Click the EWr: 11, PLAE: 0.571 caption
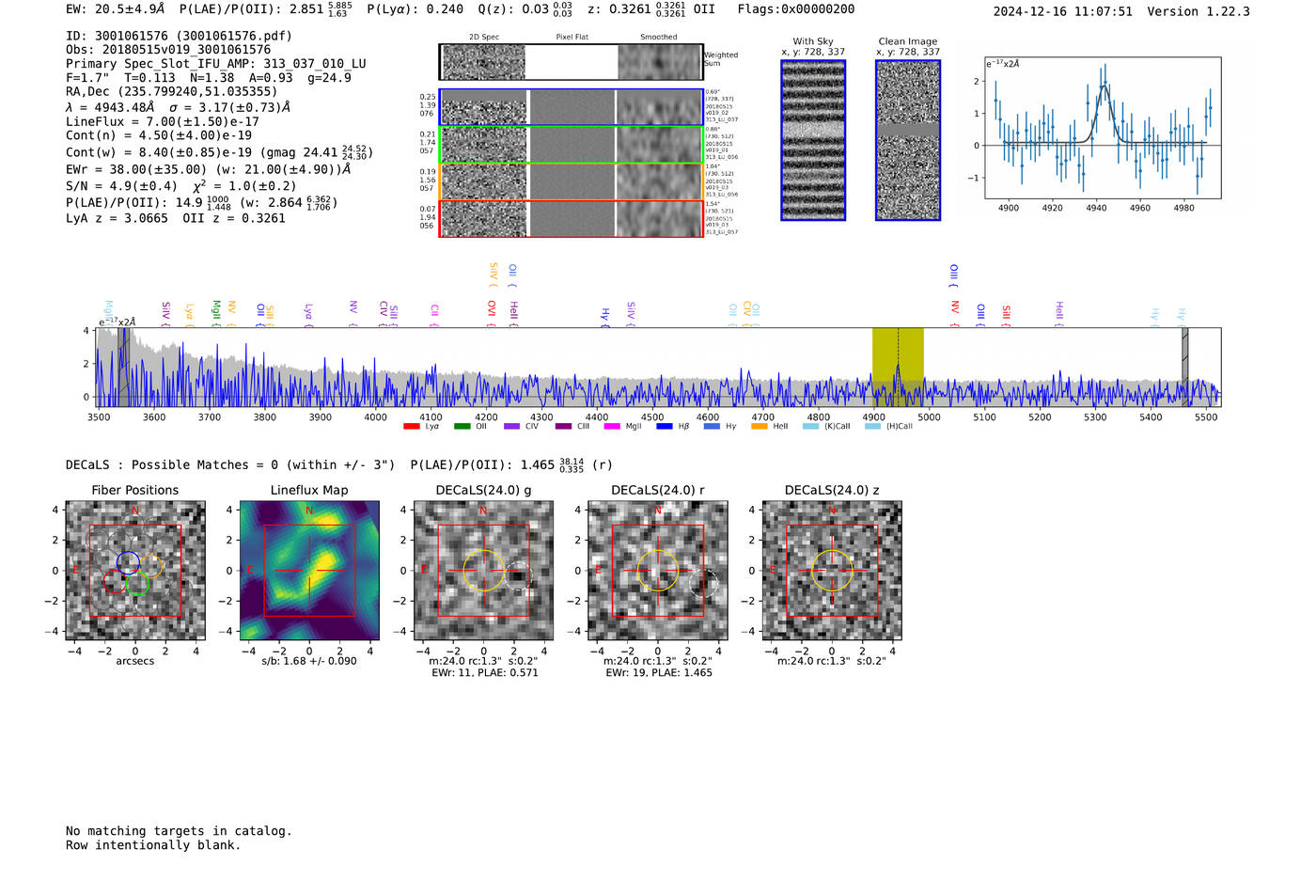This screenshot has height=896, width=1316. (x=485, y=673)
